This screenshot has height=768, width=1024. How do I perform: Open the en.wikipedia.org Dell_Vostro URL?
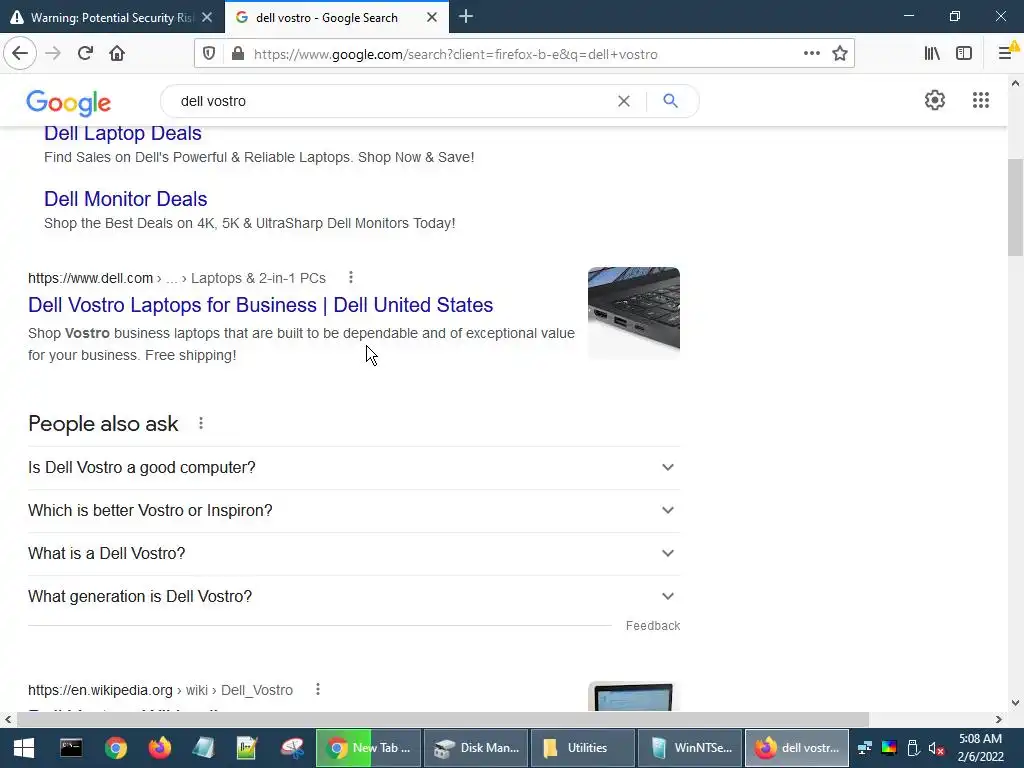[x=160, y=690]
